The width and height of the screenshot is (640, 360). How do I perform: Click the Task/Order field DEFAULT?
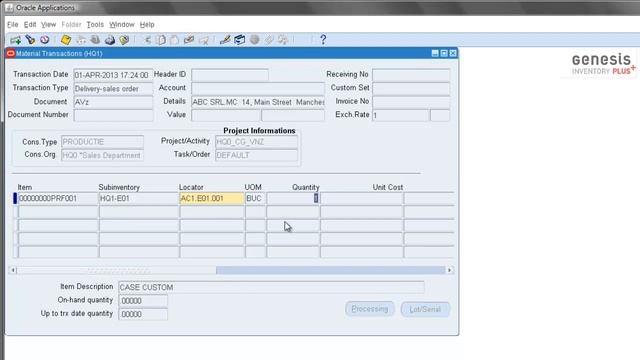(x=256, y=155)
